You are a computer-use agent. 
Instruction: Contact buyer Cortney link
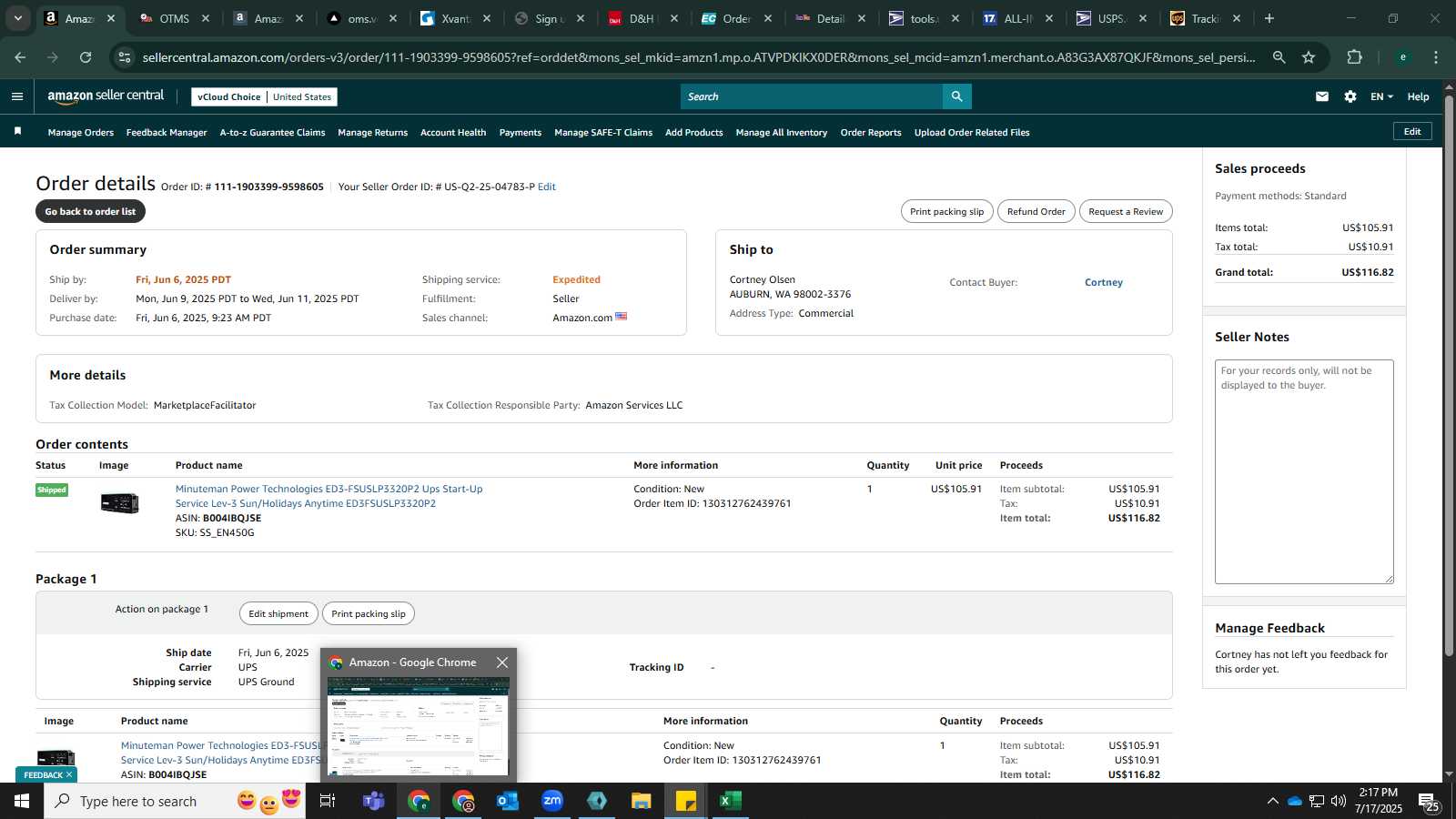[1103, 282]
